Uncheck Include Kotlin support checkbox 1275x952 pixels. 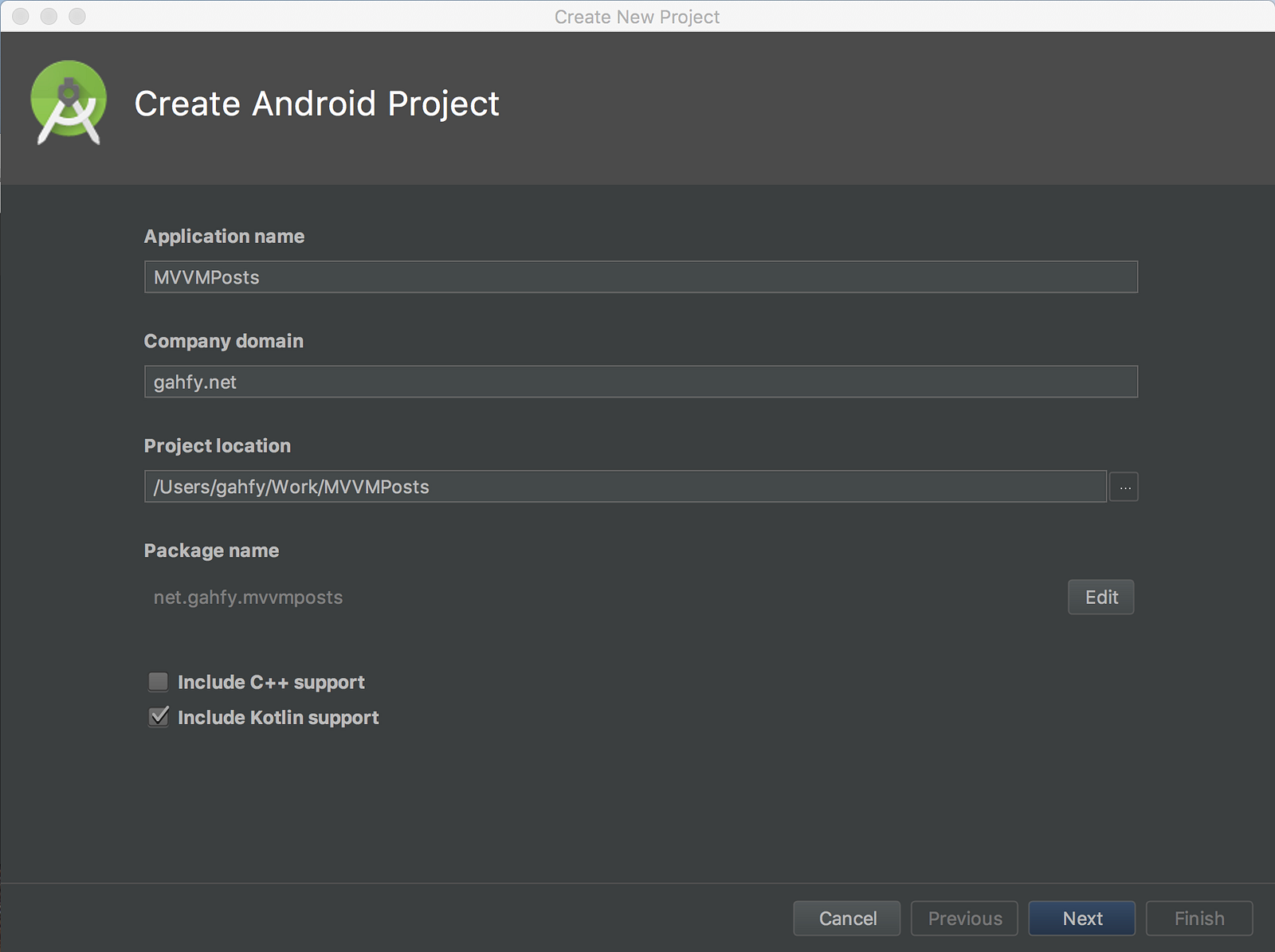point(159,717)
